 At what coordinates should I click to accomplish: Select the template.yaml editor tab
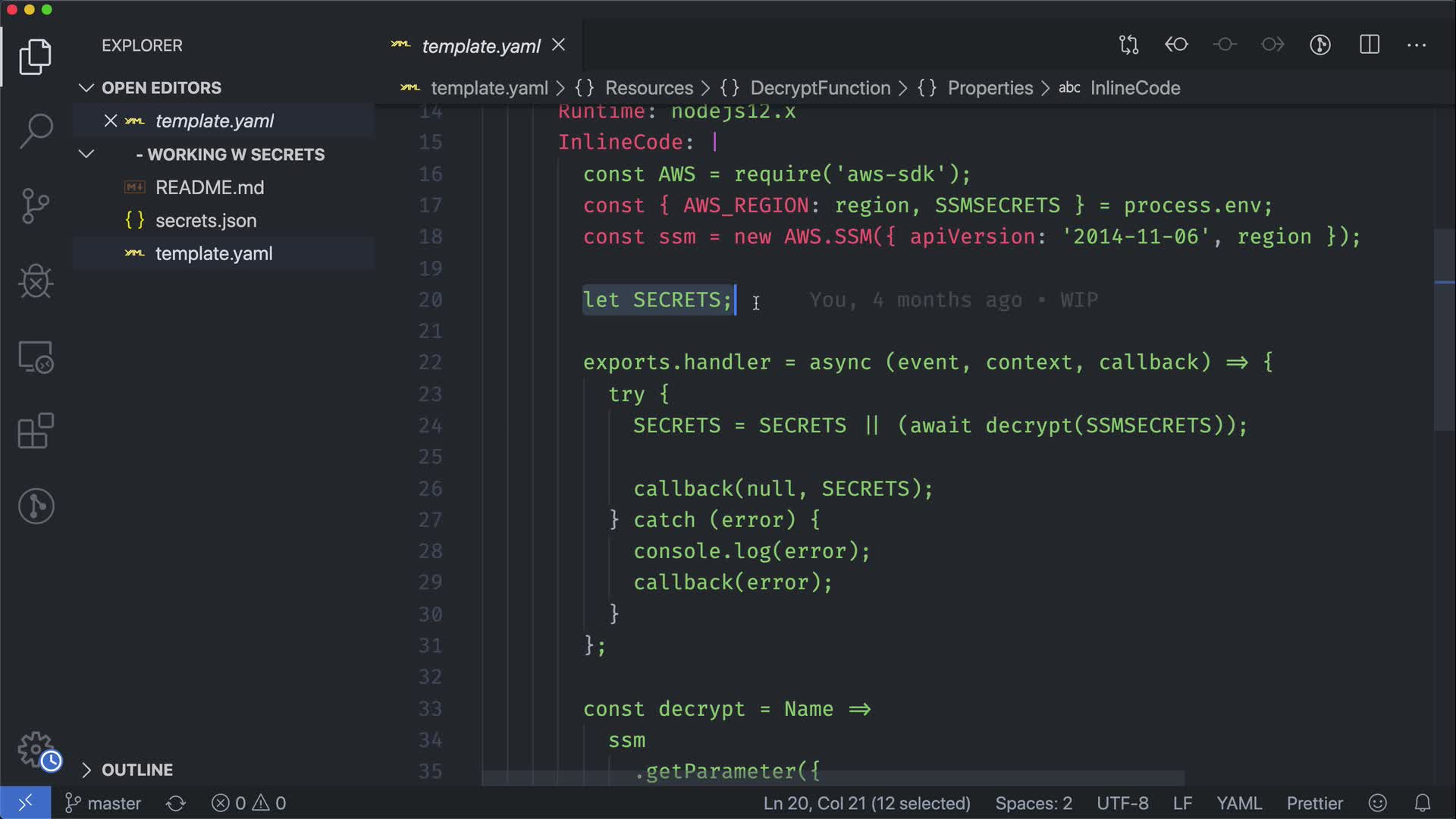point(480,46)
